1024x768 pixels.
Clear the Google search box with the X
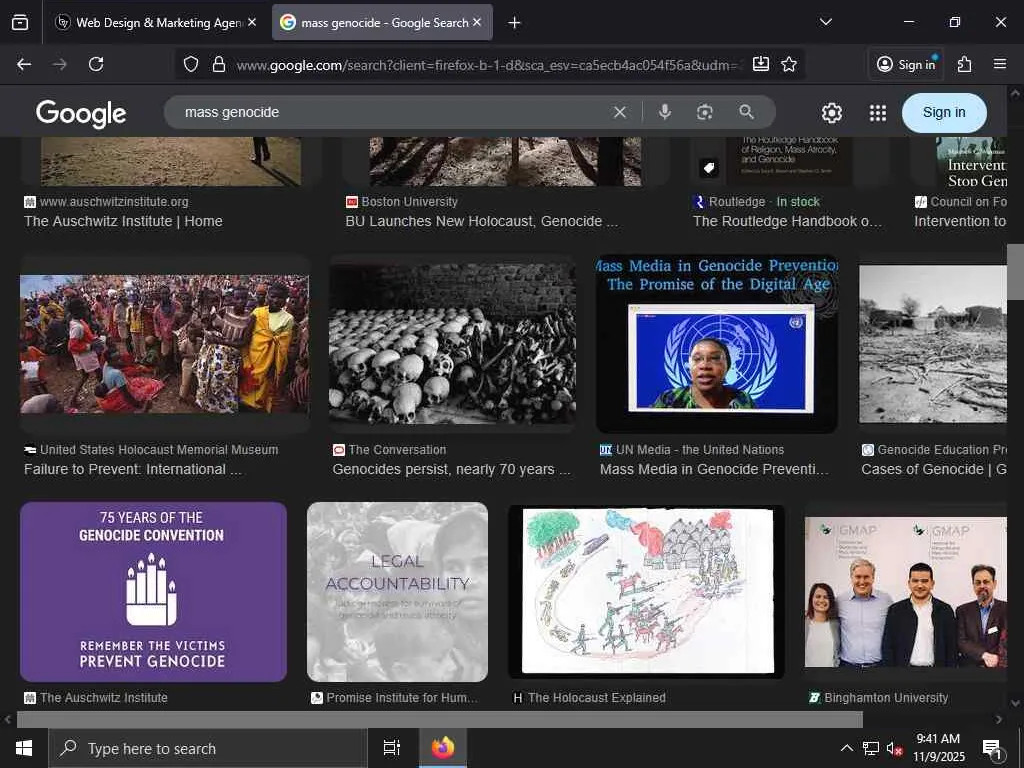tap(620, 112)
